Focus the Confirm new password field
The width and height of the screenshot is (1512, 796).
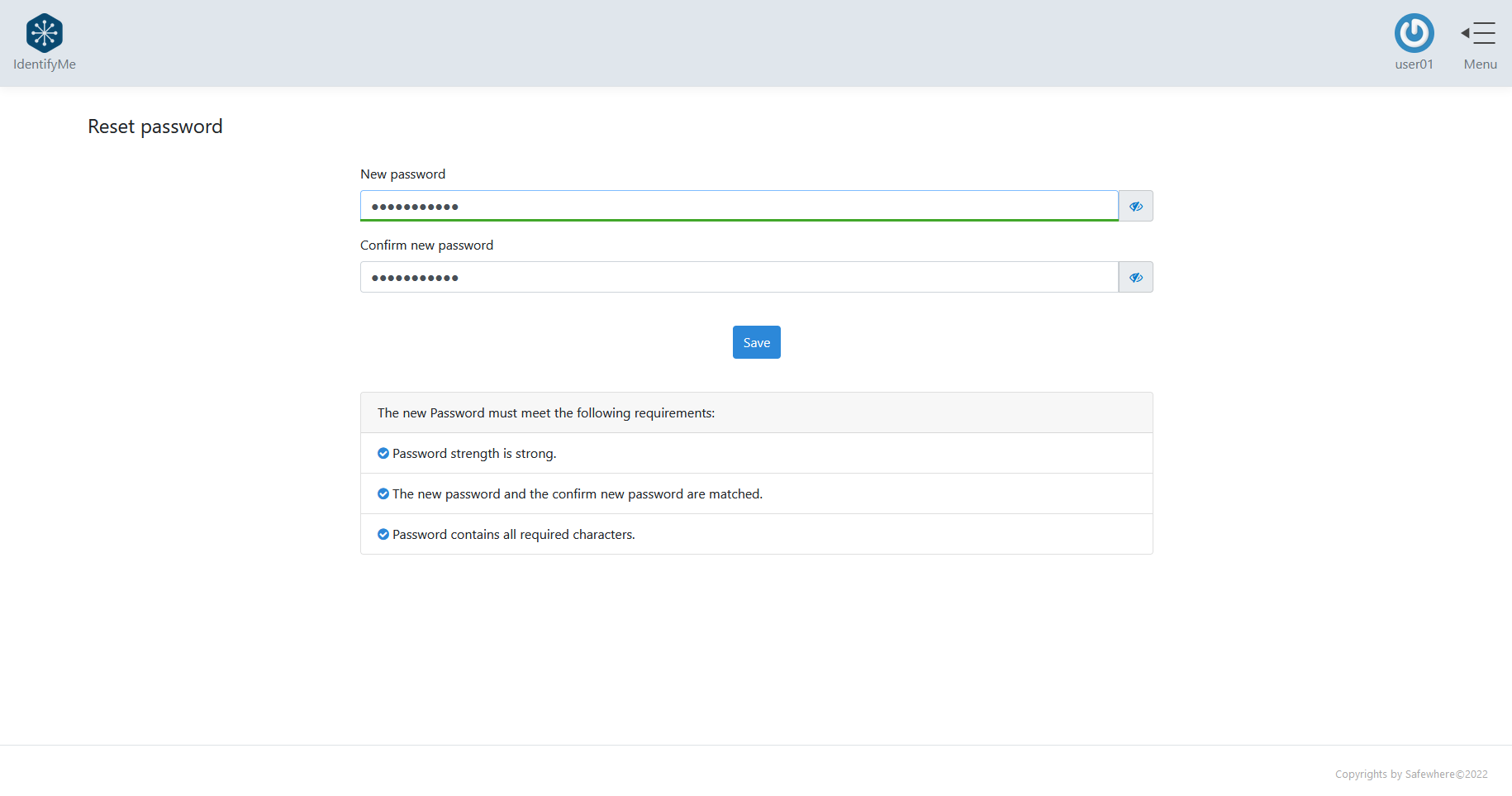[739, 277]
